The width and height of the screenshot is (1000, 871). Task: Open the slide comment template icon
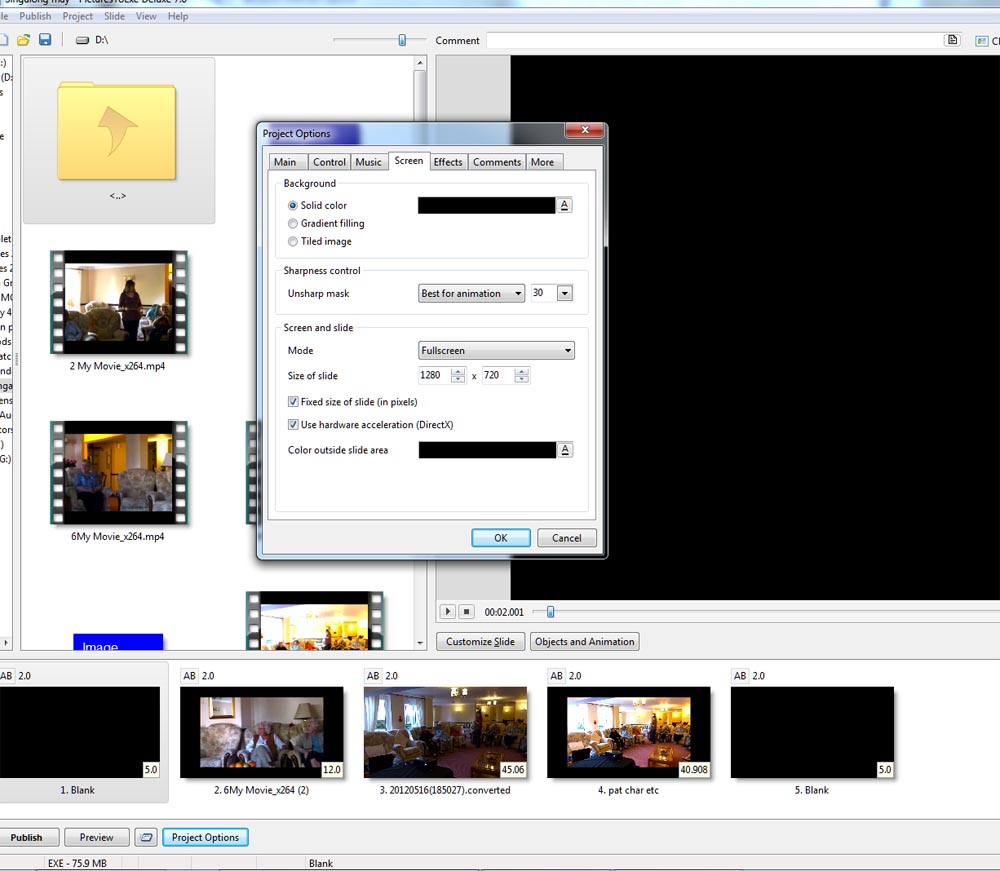point(952,40)
